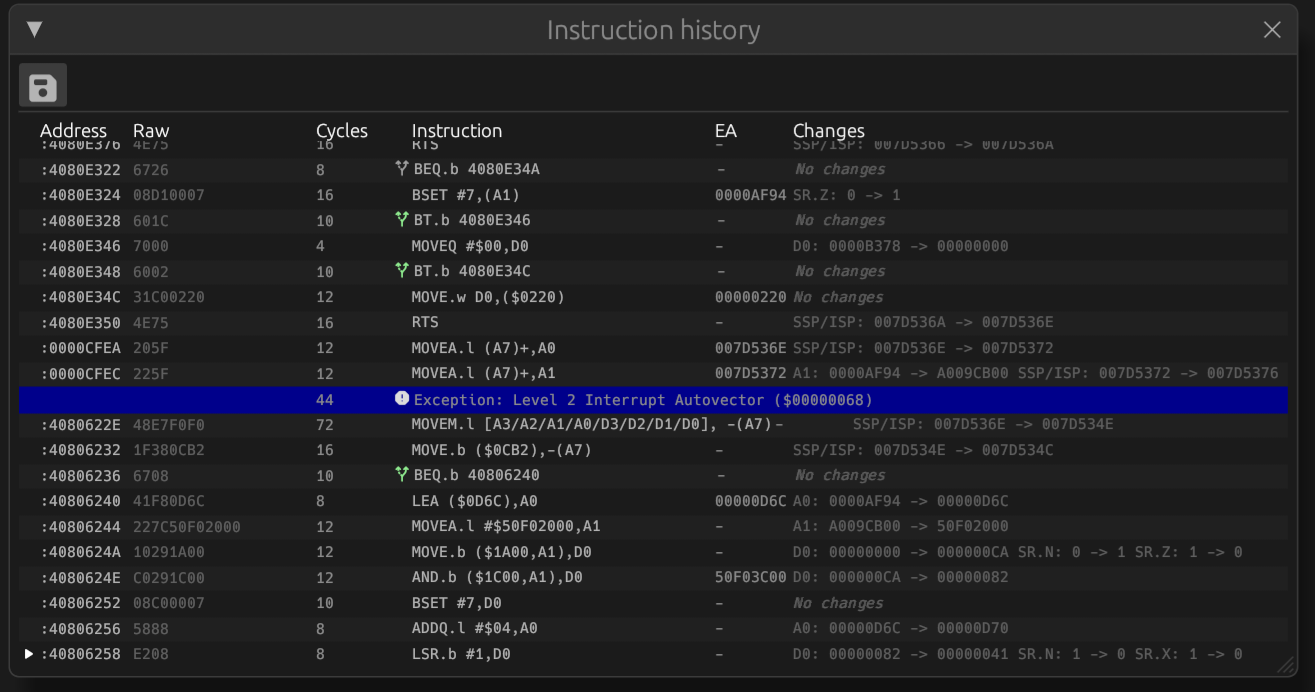Image resolution: width=1315 pixels, height=692 pixels.
Task: Click the Cycles column header
Action: click(341, 130)
